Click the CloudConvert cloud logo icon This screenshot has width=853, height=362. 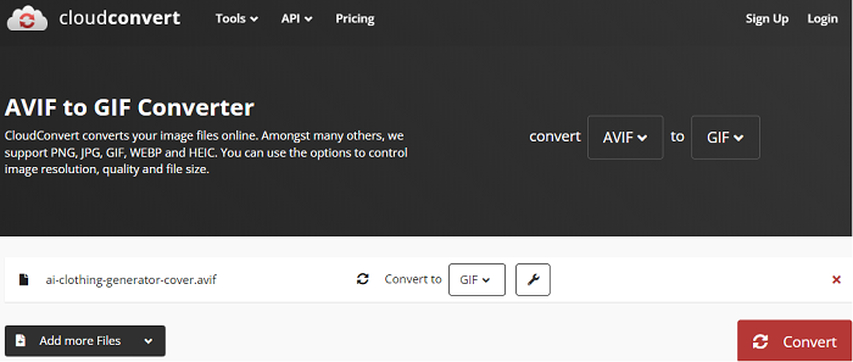coord(27,19)
